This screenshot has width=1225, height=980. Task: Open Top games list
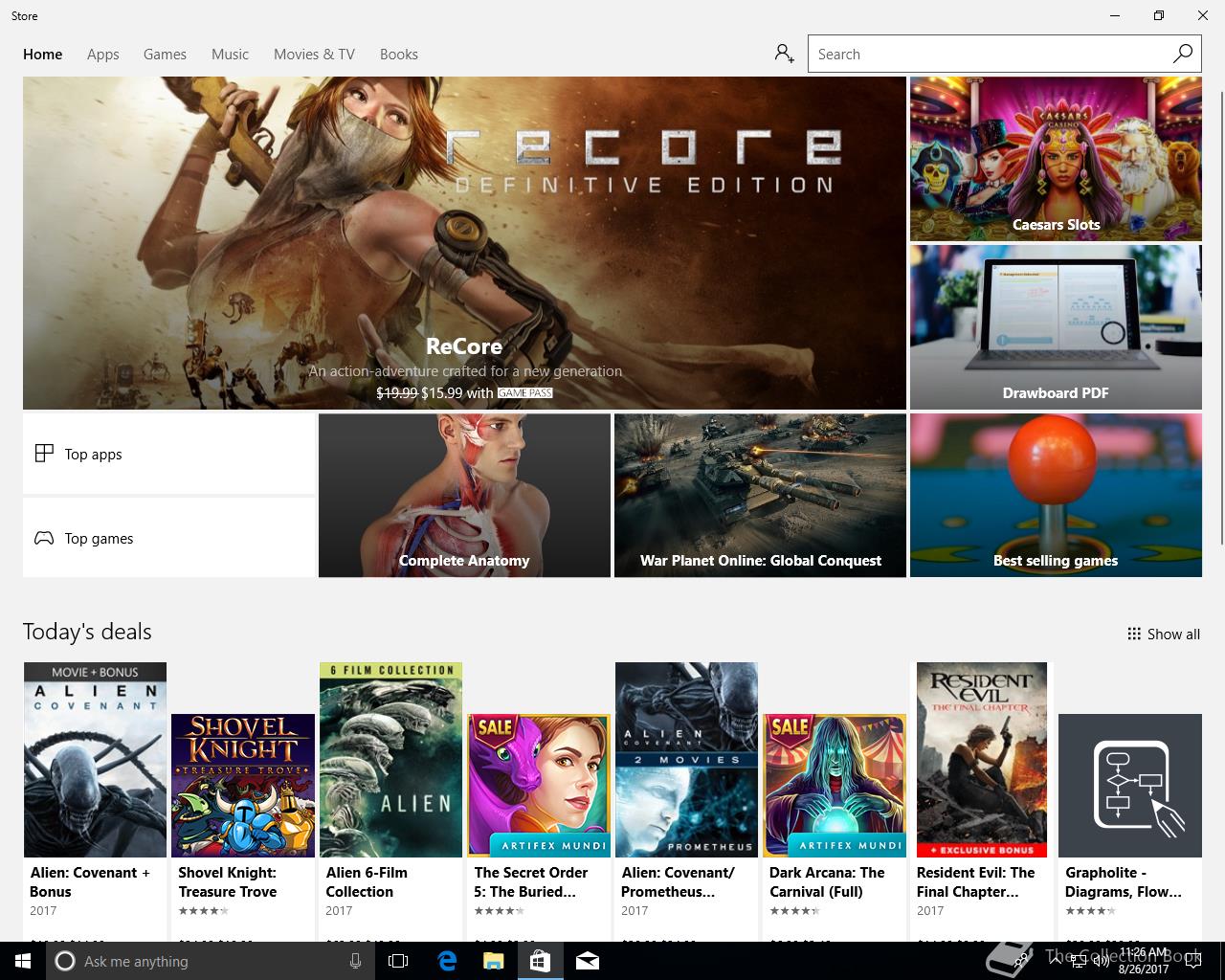pyautogui.click(x=168, y=538)
